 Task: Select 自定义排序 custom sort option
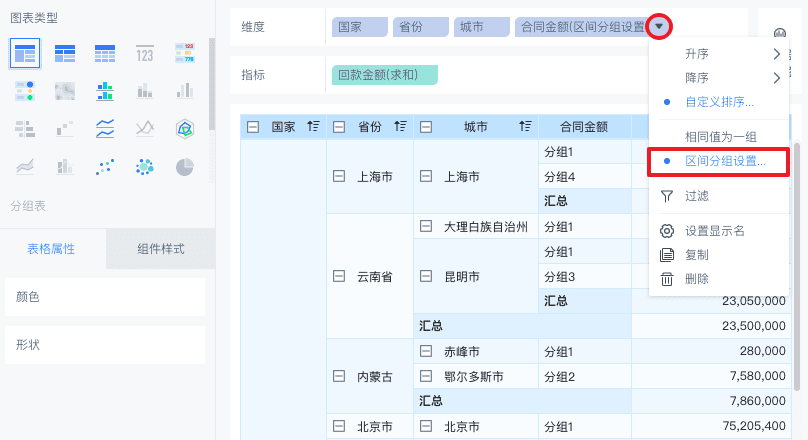point(719,102)
